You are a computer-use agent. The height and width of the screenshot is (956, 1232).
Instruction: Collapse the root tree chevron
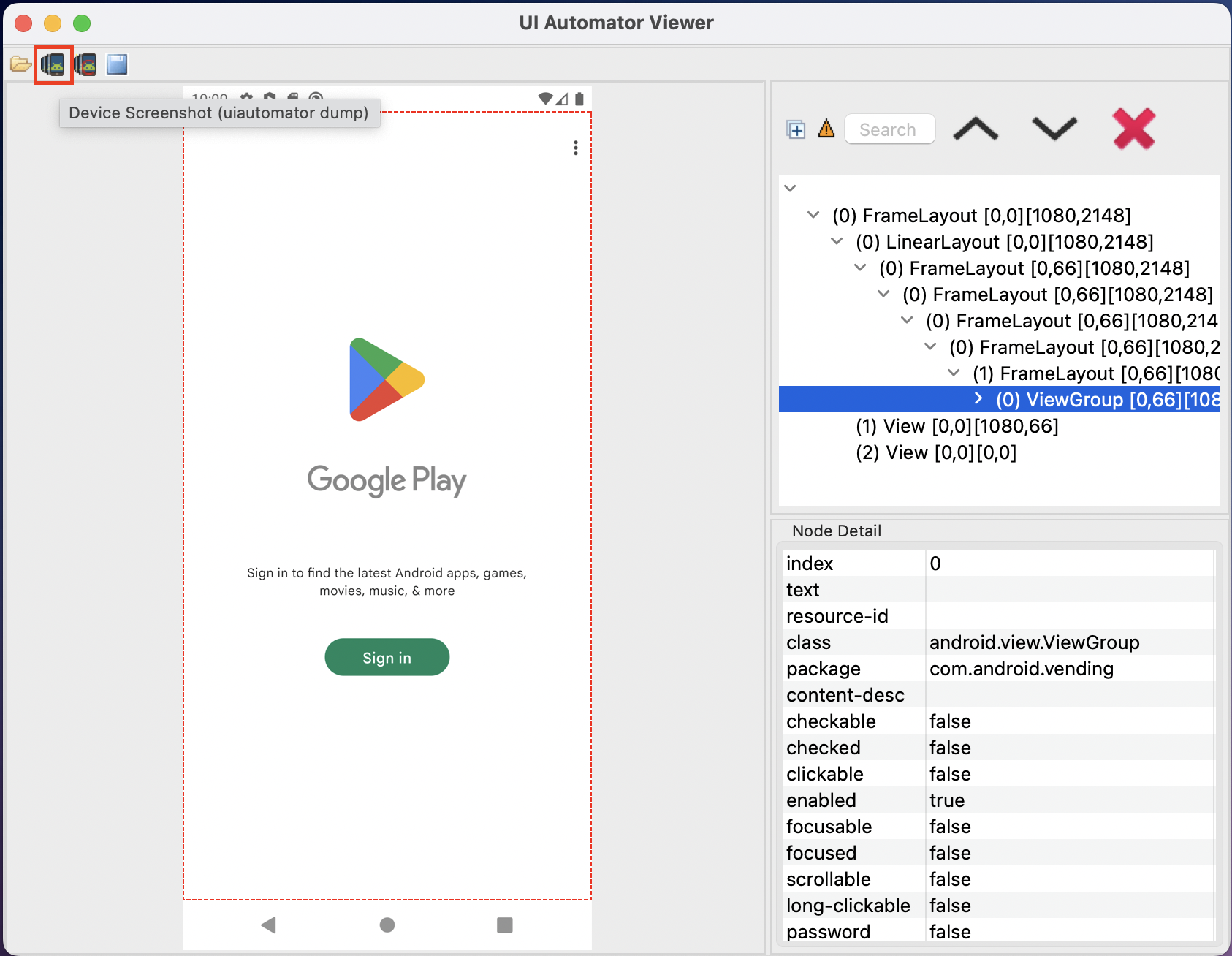coord(790,189)
